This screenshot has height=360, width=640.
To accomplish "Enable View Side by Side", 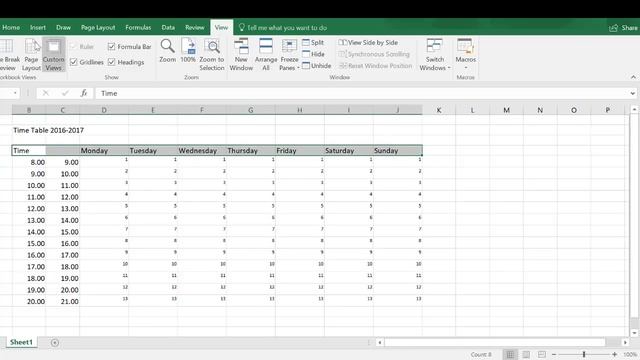I will click(x=368, y=42).
